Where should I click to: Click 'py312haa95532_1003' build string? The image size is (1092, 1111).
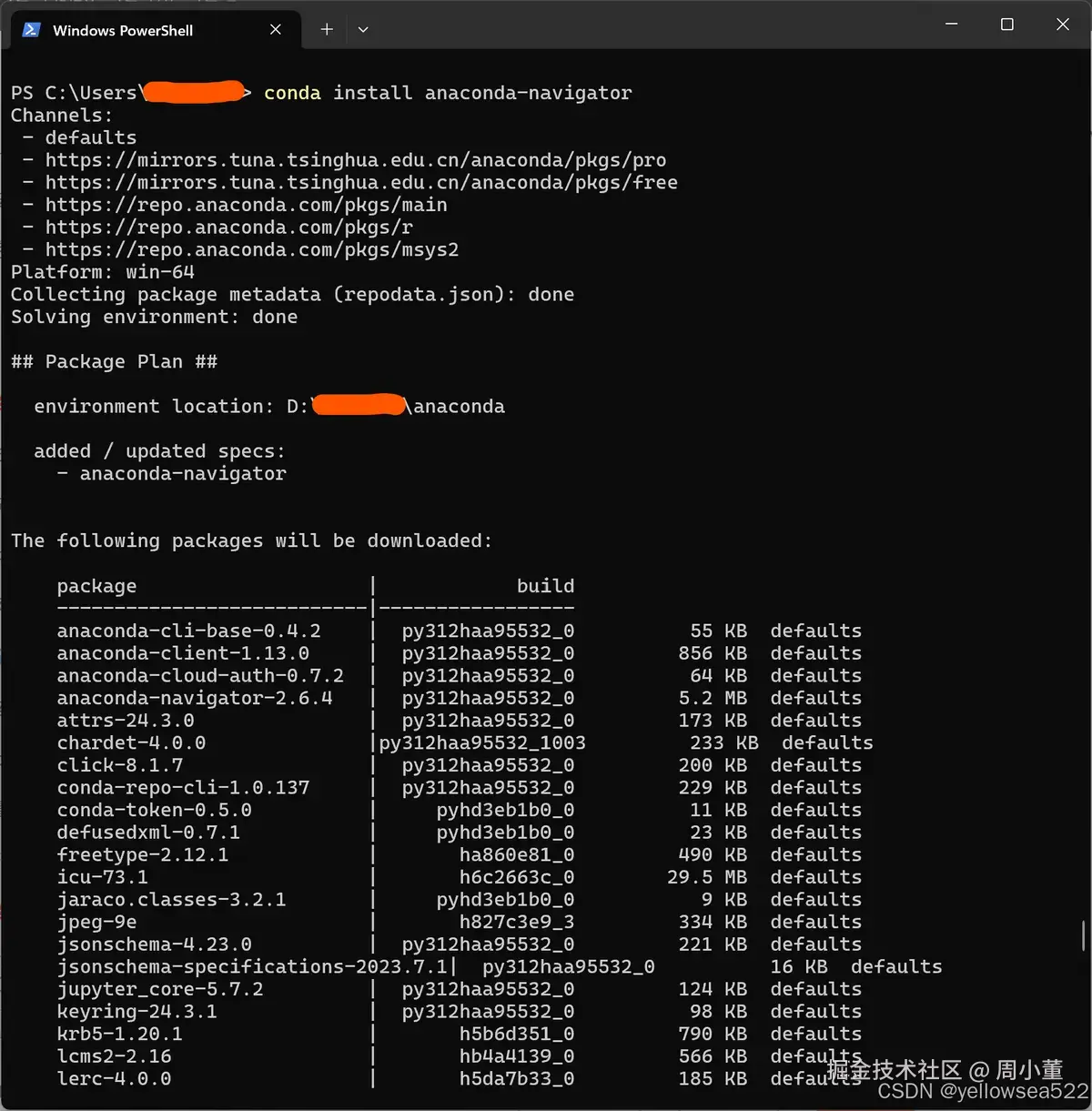(x=482, y=742)
